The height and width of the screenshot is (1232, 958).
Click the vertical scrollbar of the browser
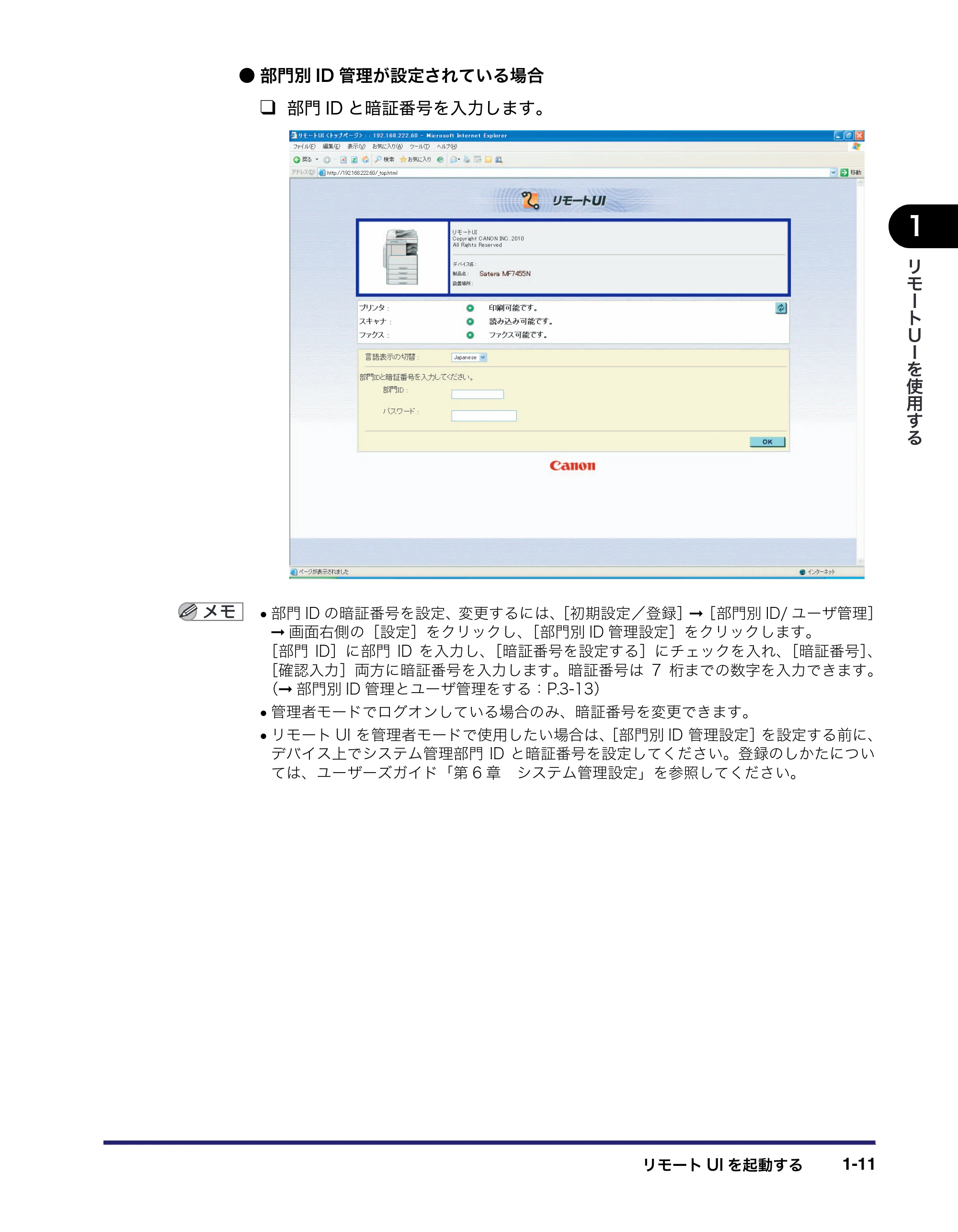pyautogui.click(x=860, y=372)
